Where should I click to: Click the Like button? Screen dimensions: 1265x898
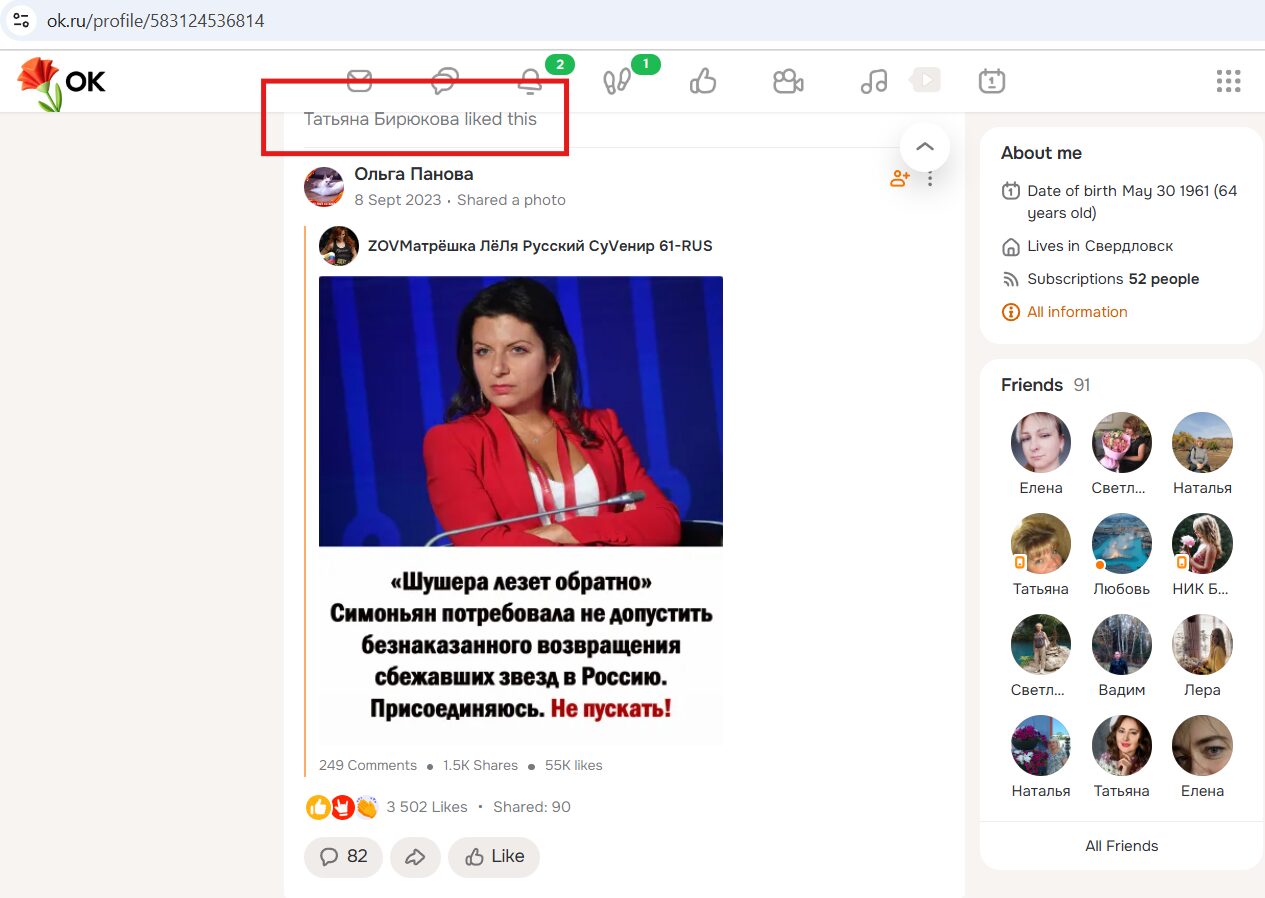pos(494,857)
